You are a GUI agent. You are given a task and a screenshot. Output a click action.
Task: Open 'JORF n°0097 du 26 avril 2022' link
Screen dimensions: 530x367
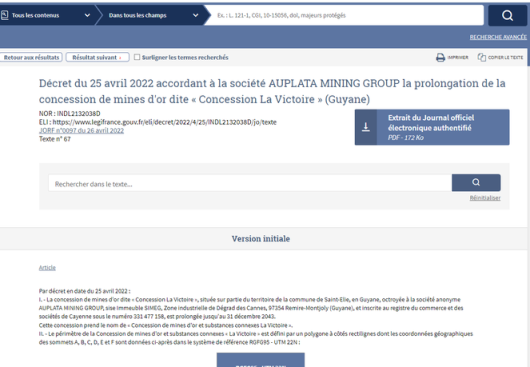[x=81, y=130]
